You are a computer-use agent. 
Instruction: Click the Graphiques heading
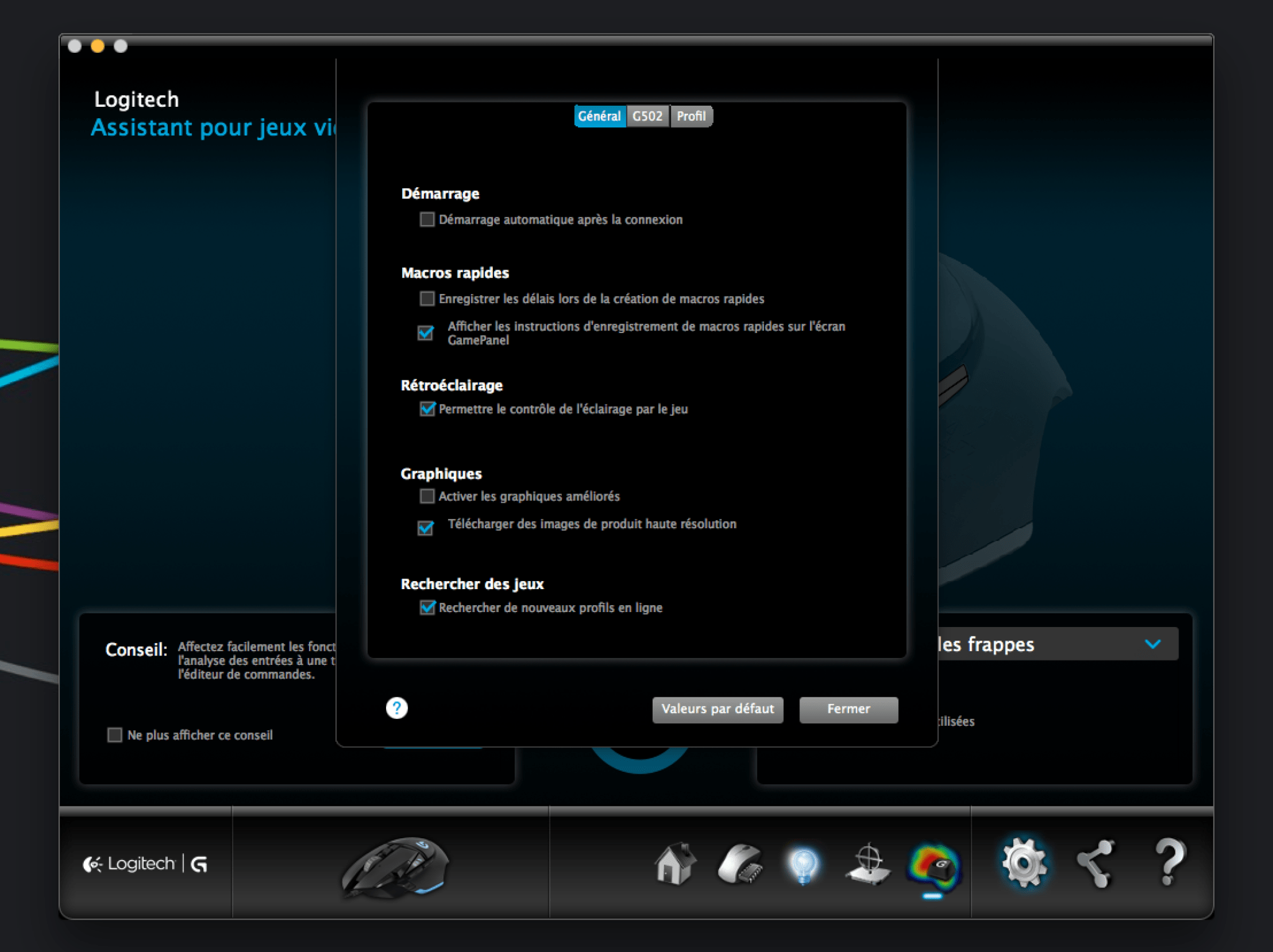pos(441,474)
